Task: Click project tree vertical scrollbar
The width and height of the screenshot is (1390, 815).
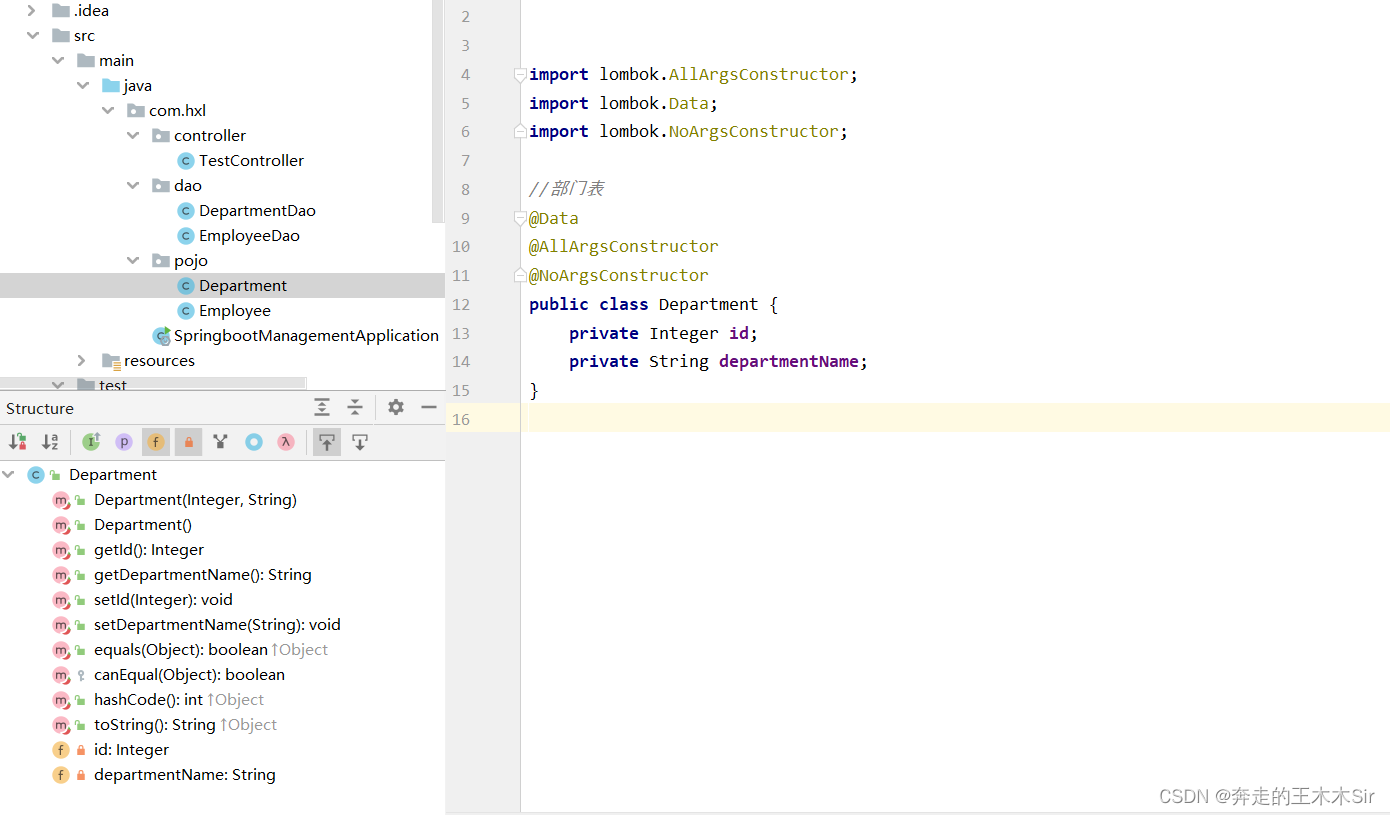Action: pyautogui.click(x=437, y=110)
